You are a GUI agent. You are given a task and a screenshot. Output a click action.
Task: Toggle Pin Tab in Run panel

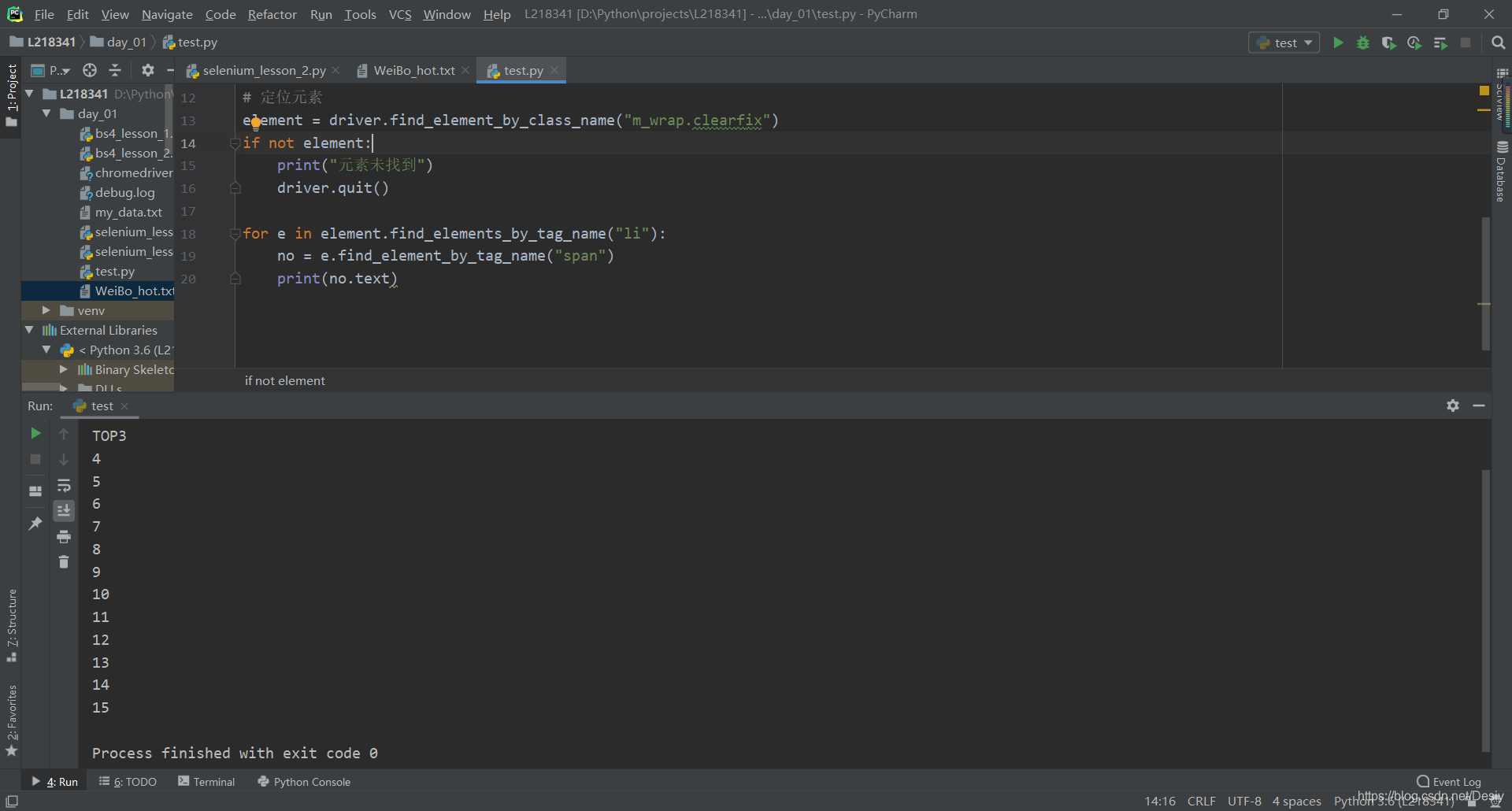point(35,523)
